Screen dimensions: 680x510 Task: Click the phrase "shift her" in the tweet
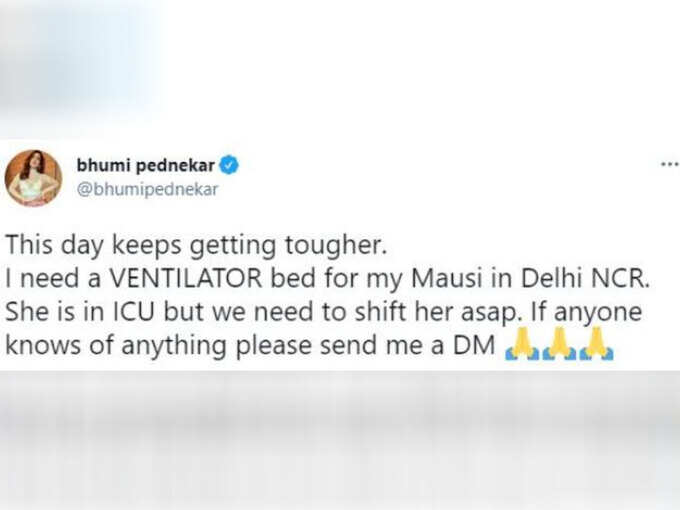pos(404,312)
